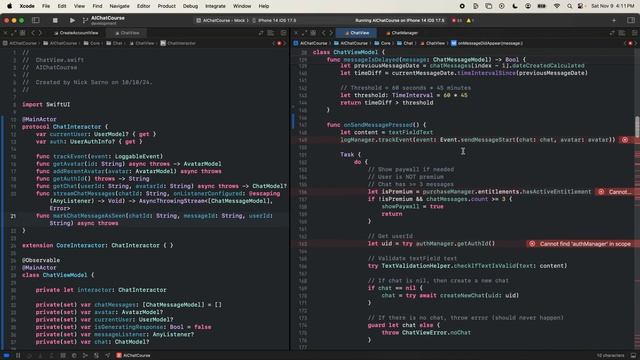Jump to the issue via right jump bar error badge
Image resolution: width=640 pixels, height=360 pixels.
point(631,43)
